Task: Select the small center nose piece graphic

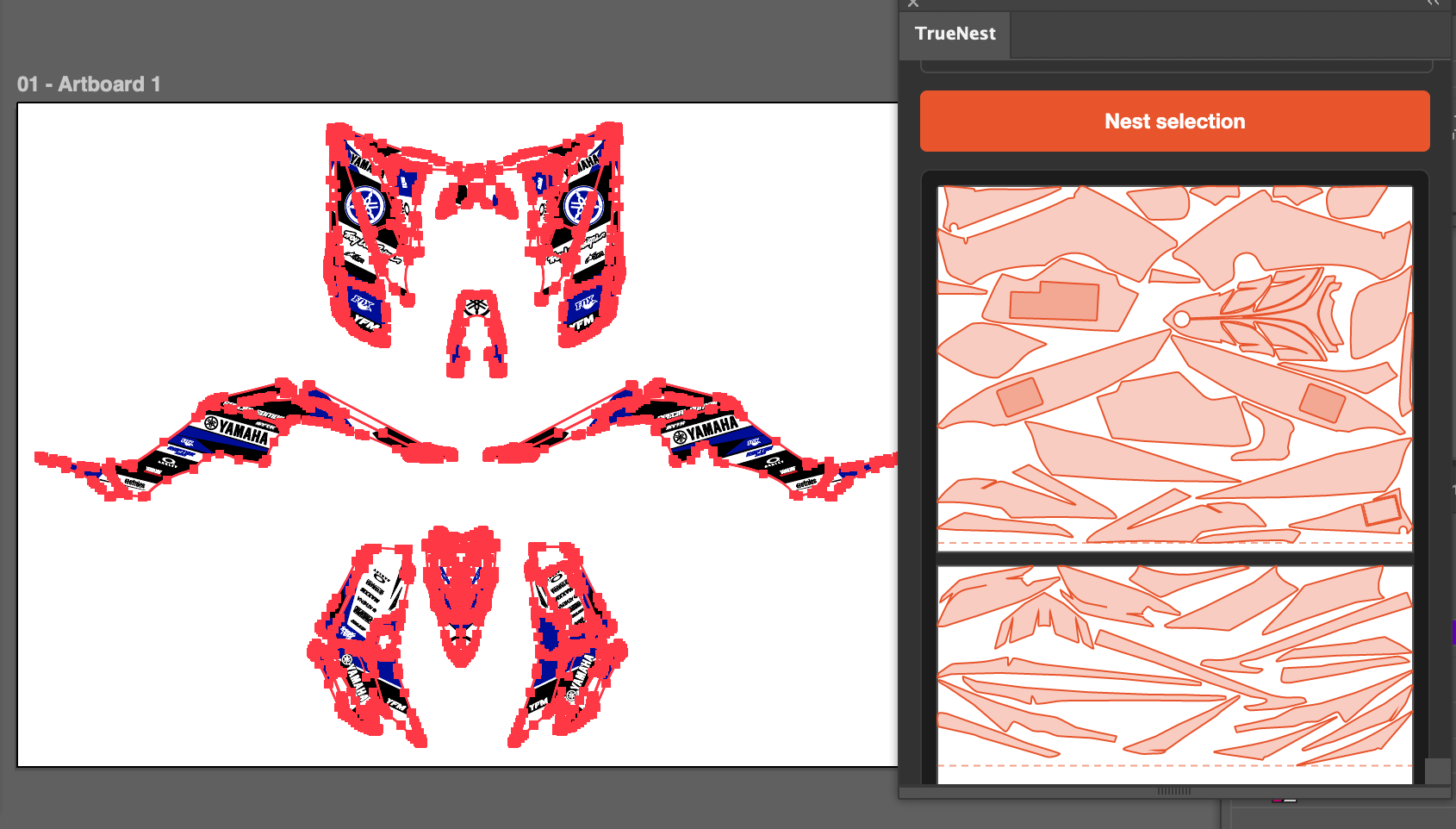Action: (476, 334)
